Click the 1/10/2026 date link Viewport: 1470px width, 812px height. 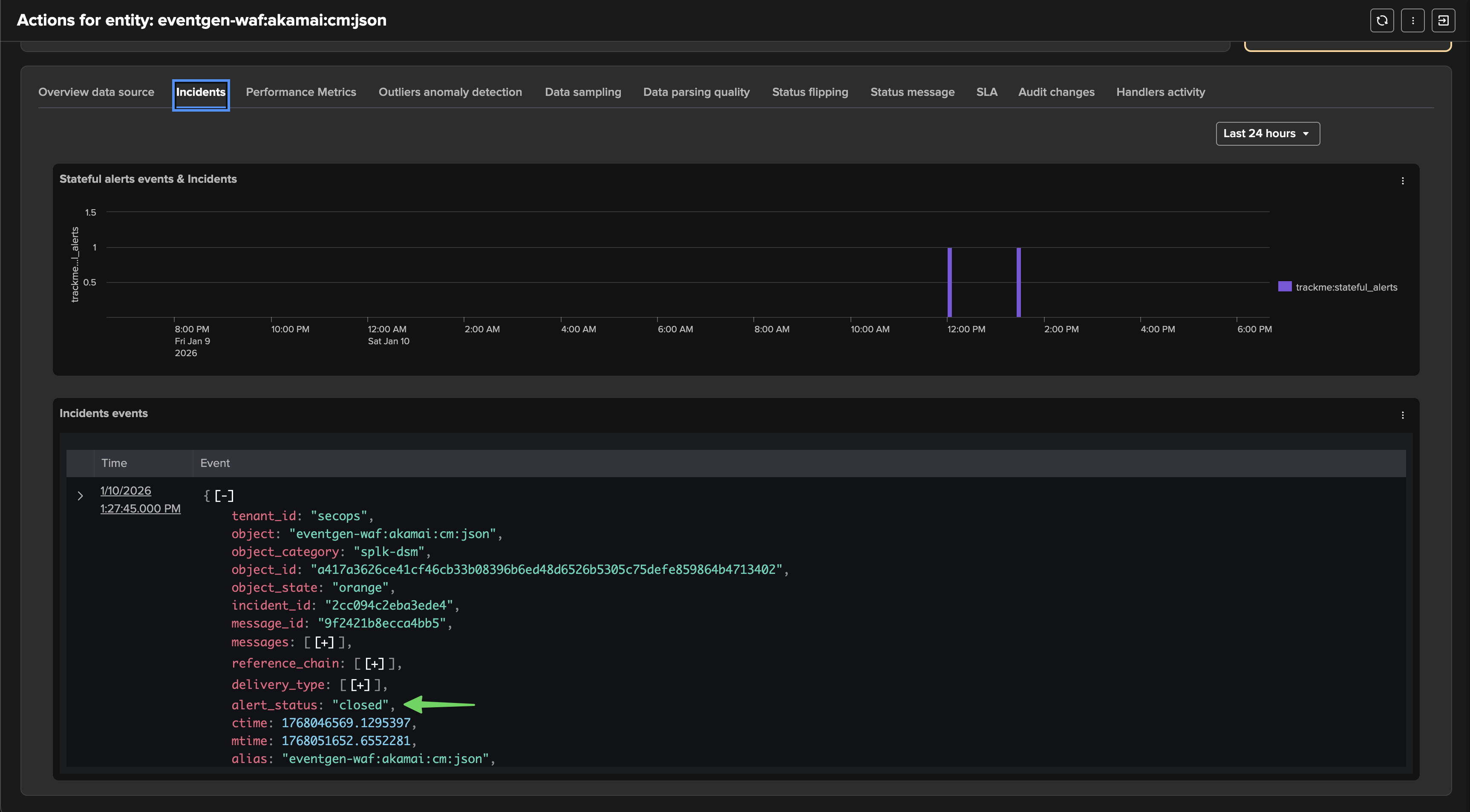pos(126,491)
